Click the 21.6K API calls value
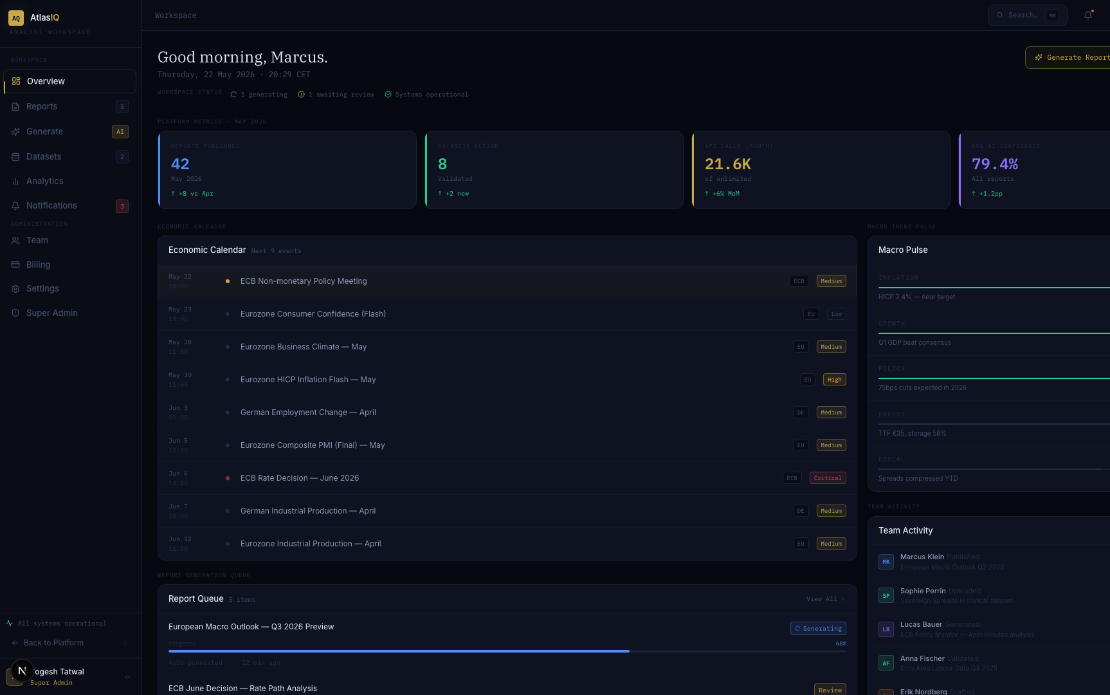This screenshot has height=695, width=1110. 728,164
